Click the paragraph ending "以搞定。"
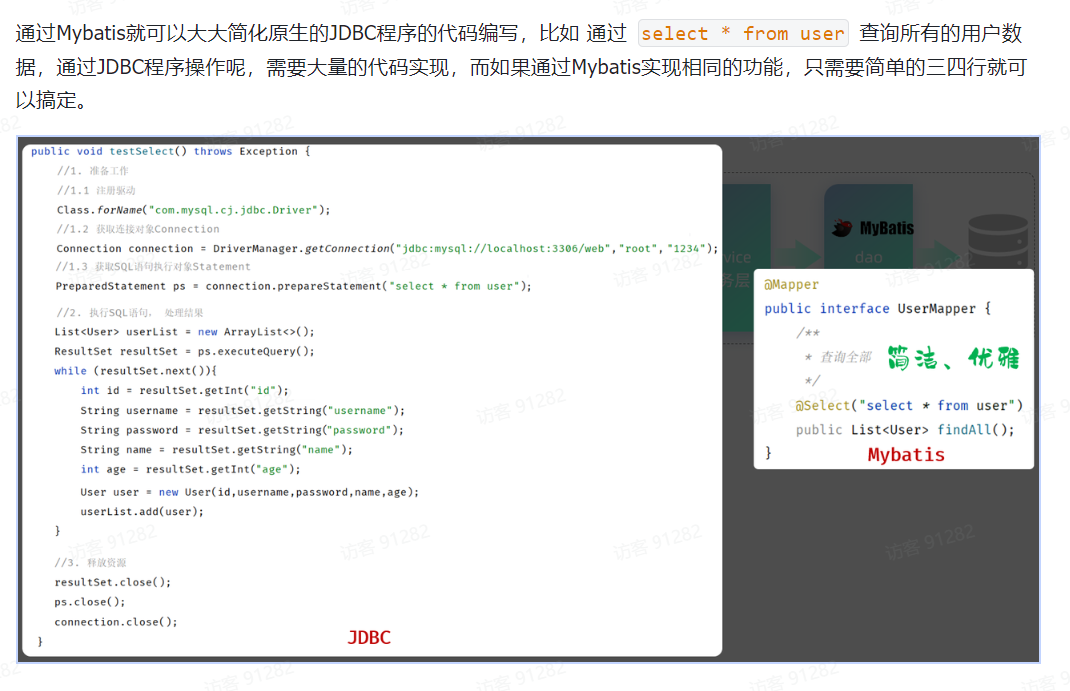Screen dimensions: 1070x691 pyautogui.click(x=52, y=100)
